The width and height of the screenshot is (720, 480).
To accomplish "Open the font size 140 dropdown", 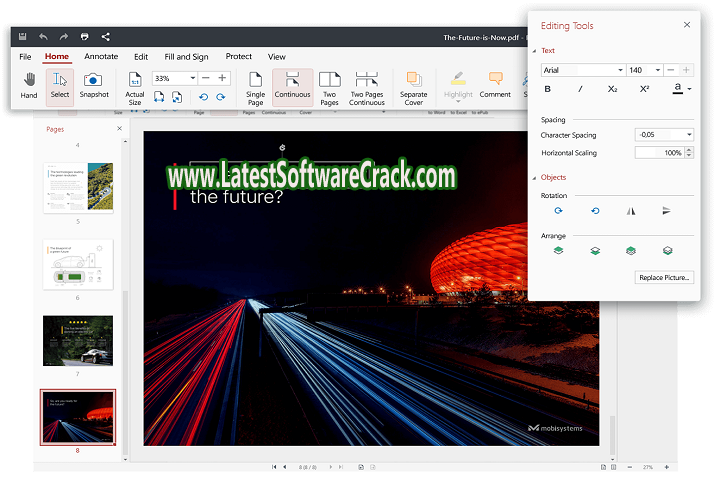I will 658,70.
